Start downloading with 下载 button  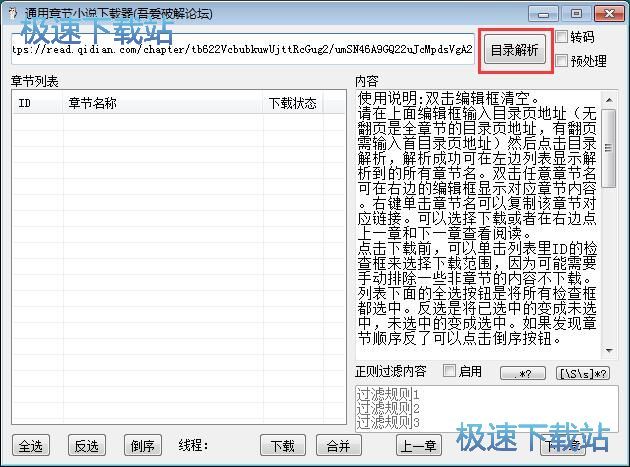282,445
